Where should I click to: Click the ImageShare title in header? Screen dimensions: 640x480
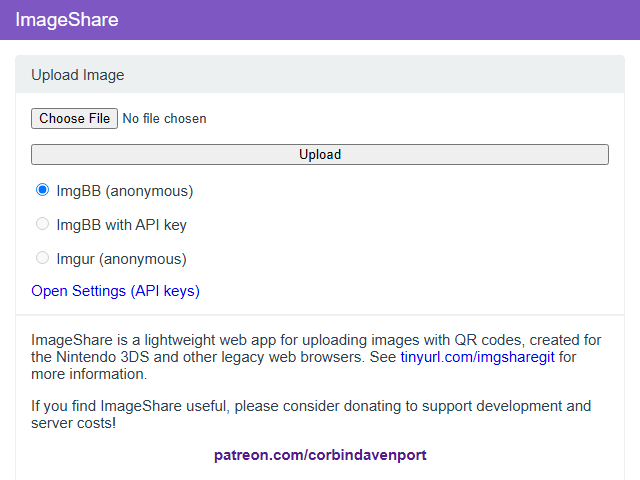click(67, 20)
